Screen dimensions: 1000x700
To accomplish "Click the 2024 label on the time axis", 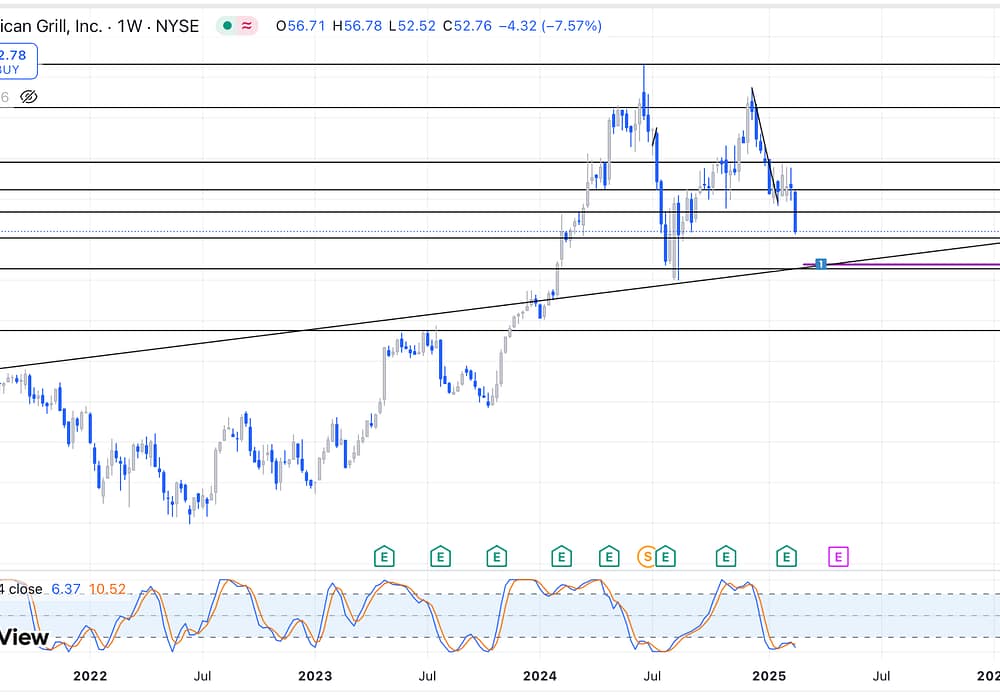I will click(540, 676).
